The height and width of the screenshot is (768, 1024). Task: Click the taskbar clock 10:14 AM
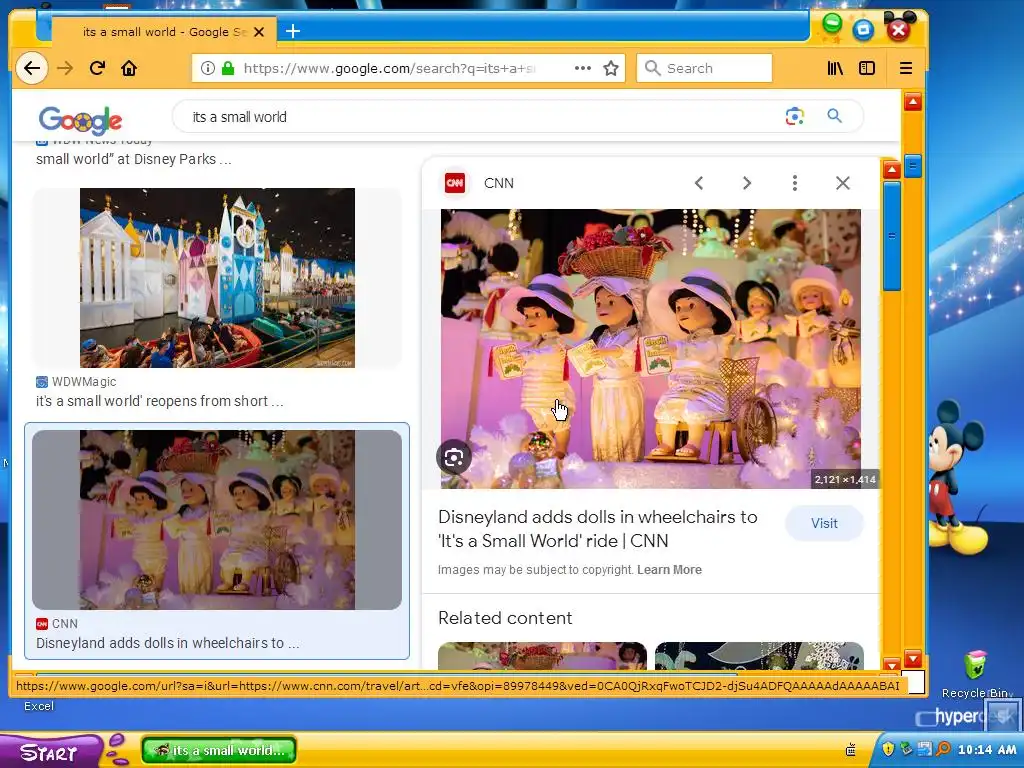click(x=987, y=750)
